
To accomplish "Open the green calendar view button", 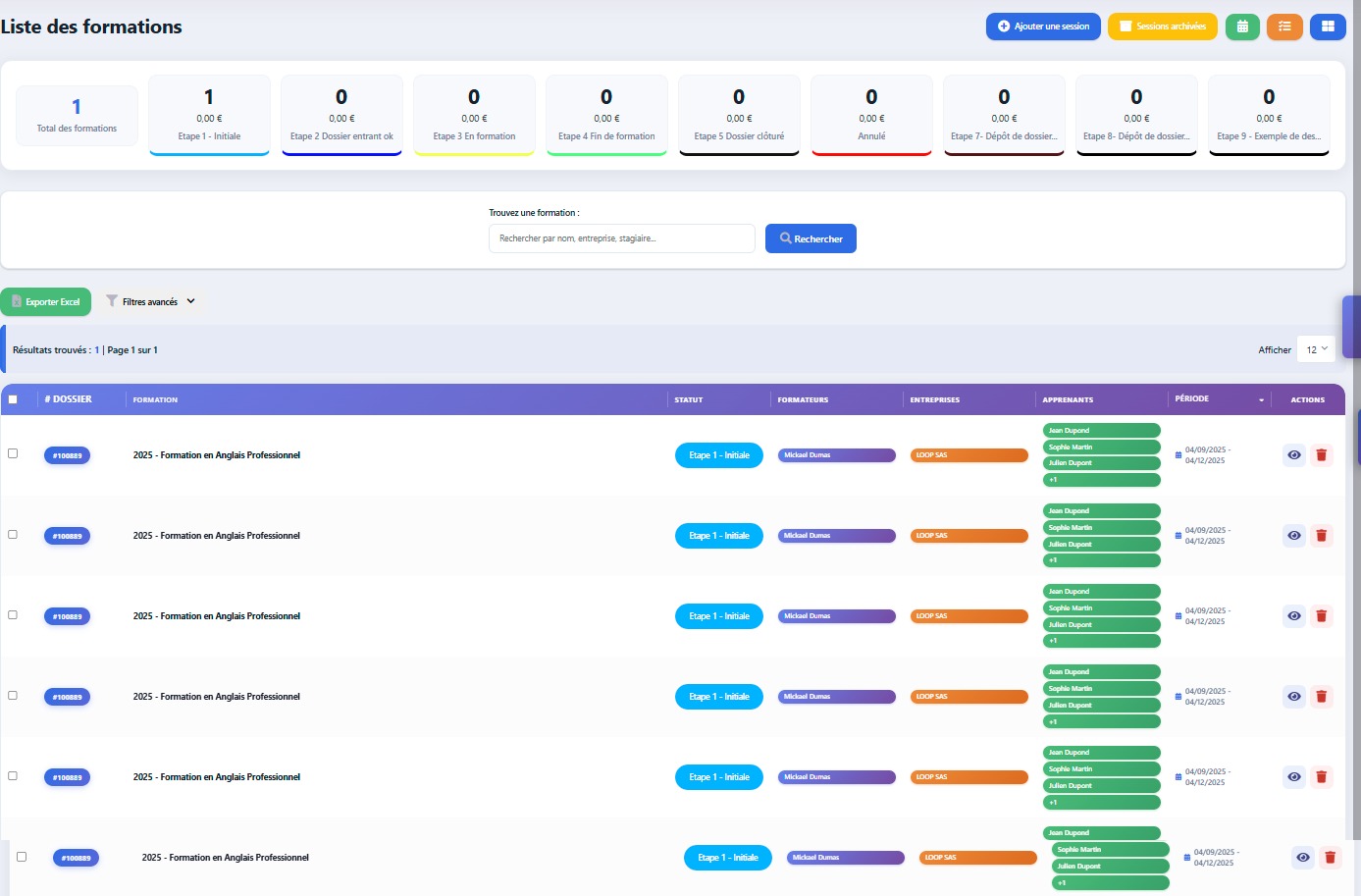I will tap(1242, 26).
